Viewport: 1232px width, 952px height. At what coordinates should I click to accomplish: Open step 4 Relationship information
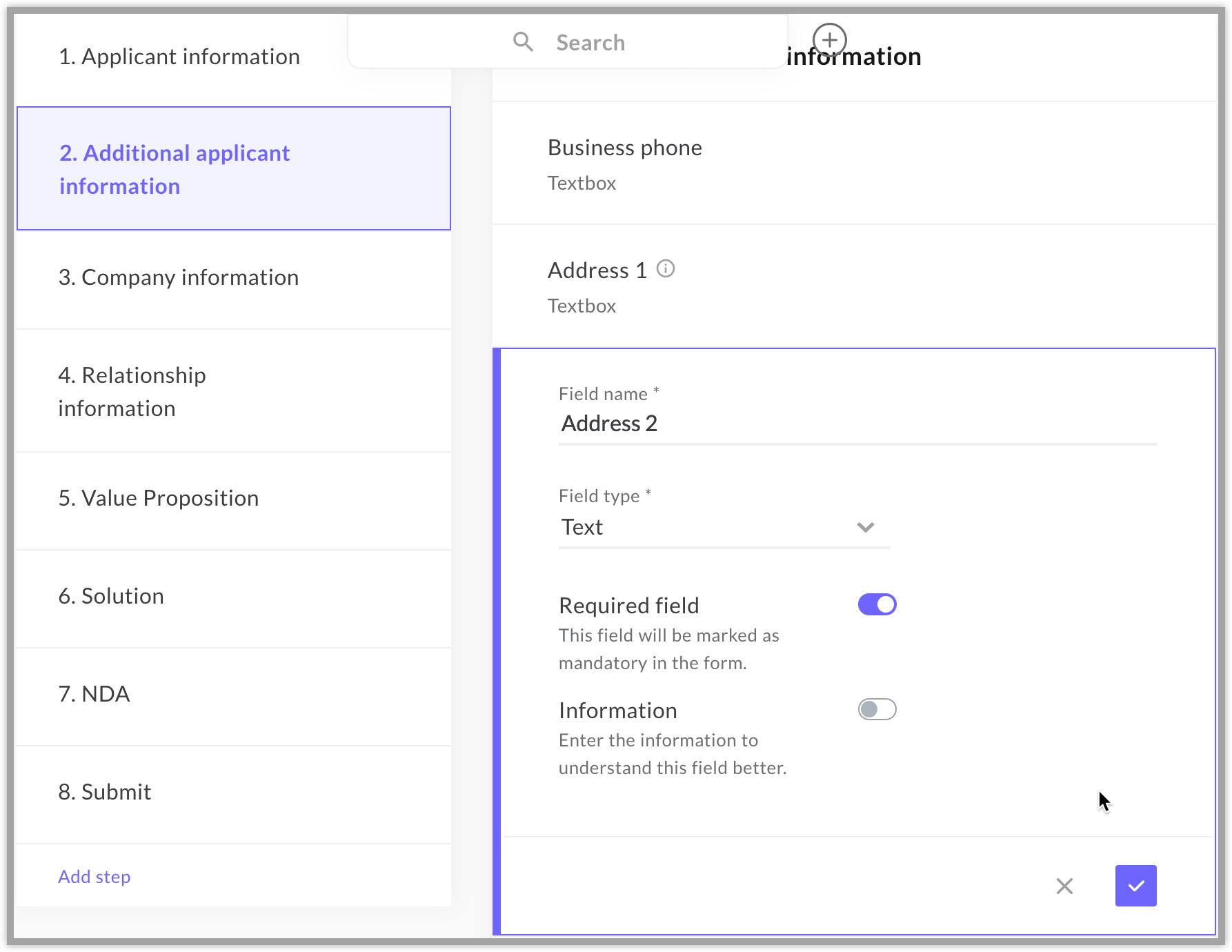(x=132, y=392)
